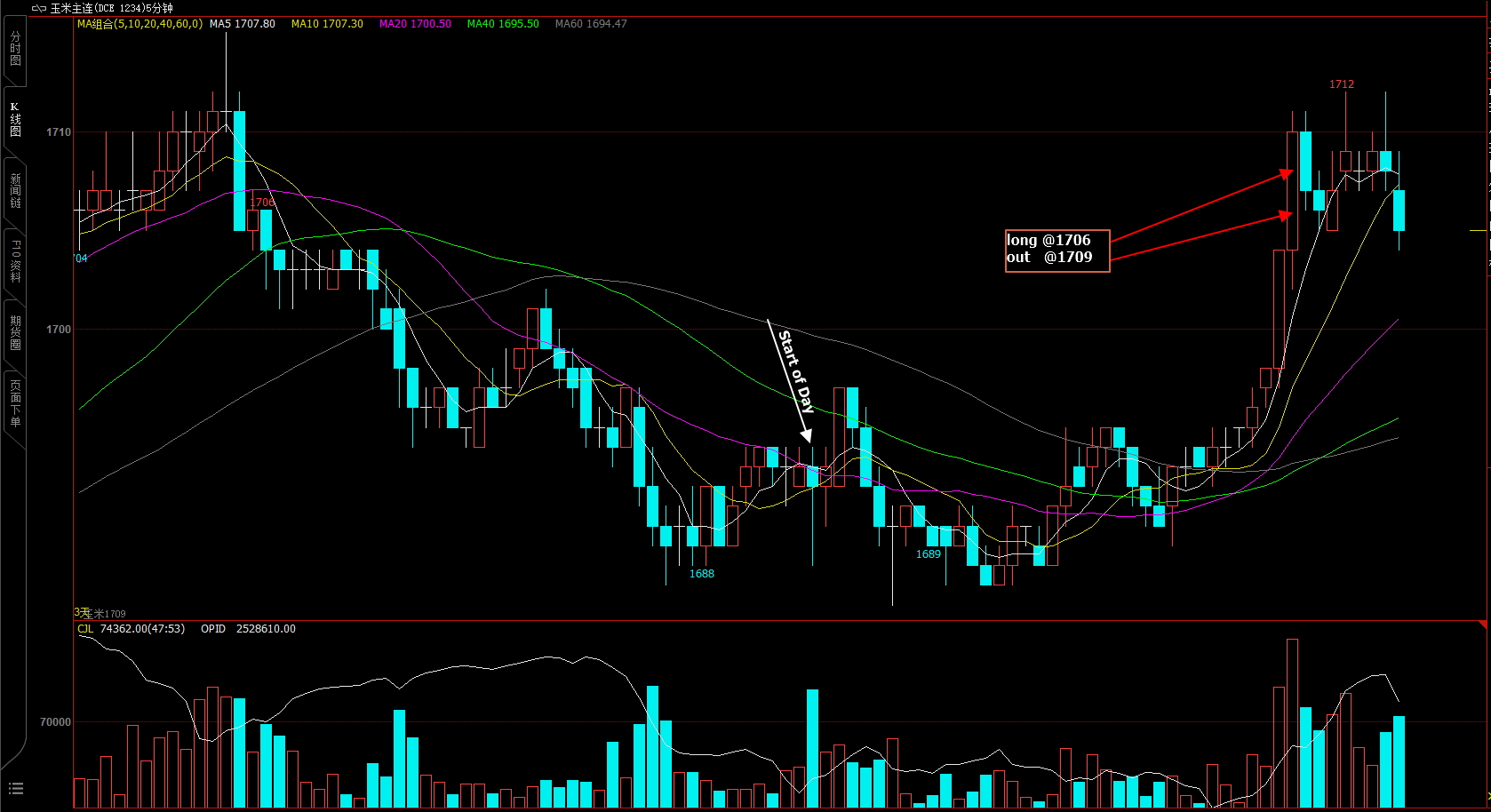The width and height of the screenshot is (1491, 812).
Task: Click the 2528610.00 open interest value
Action: coord(266,629)
